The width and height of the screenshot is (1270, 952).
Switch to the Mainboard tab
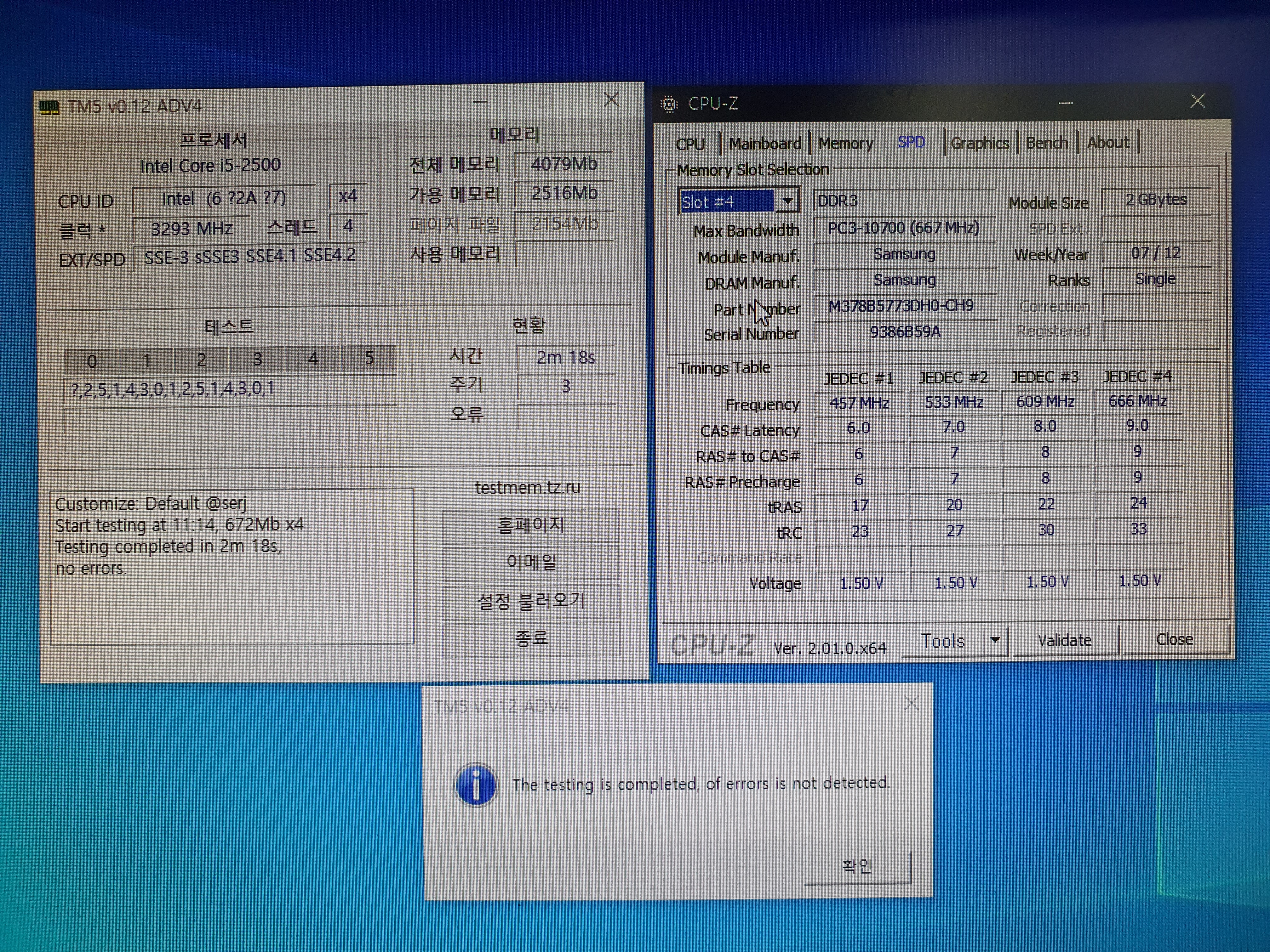pyautogui.click(x=765, y=144)
